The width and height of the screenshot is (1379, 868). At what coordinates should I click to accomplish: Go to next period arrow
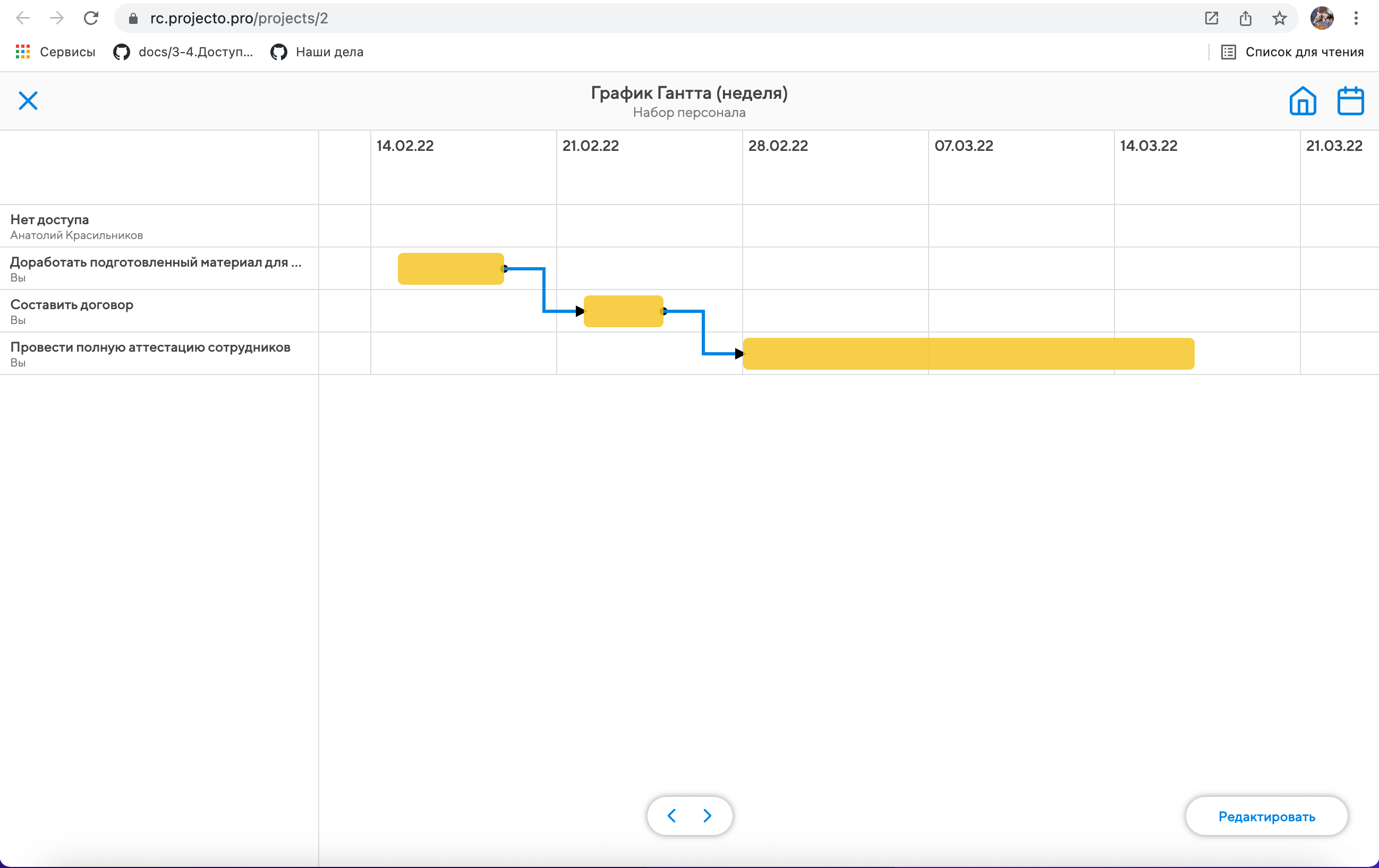[x=708, y=815]
